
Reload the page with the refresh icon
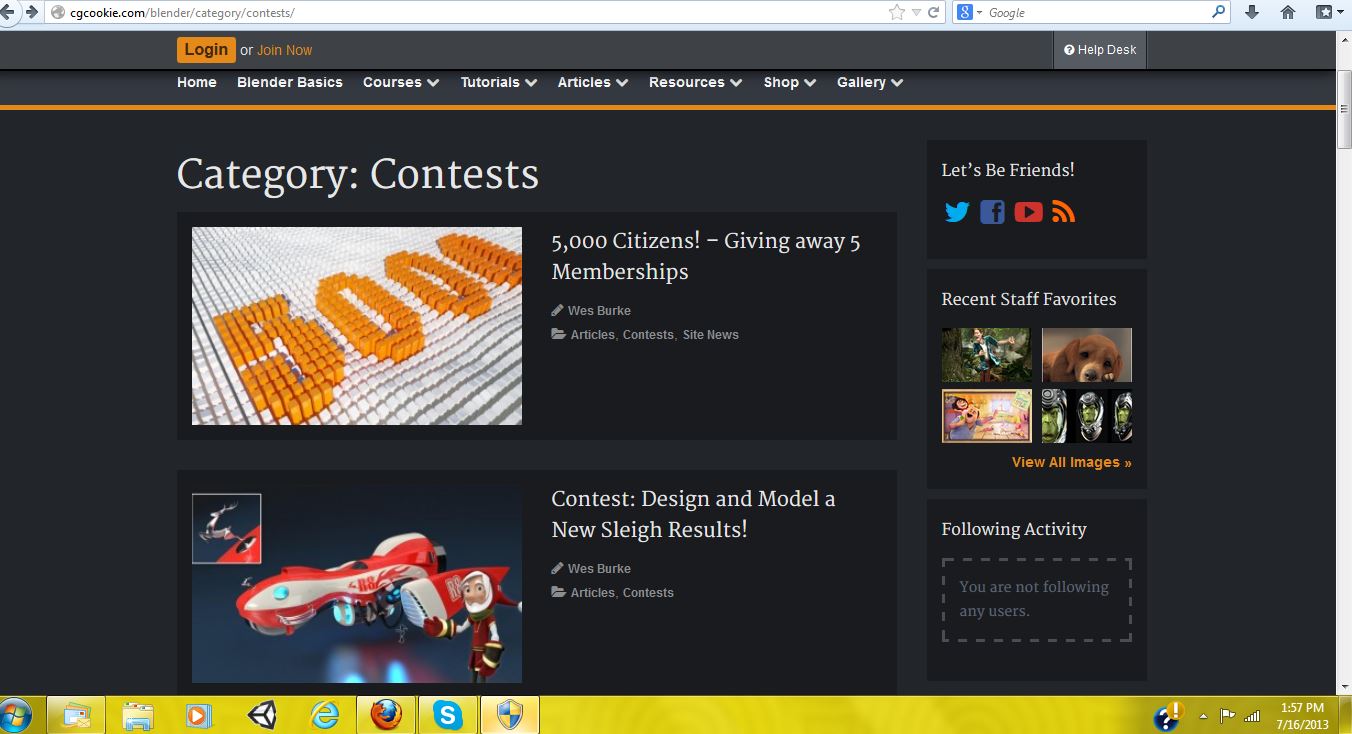click(x=934, y=13)
